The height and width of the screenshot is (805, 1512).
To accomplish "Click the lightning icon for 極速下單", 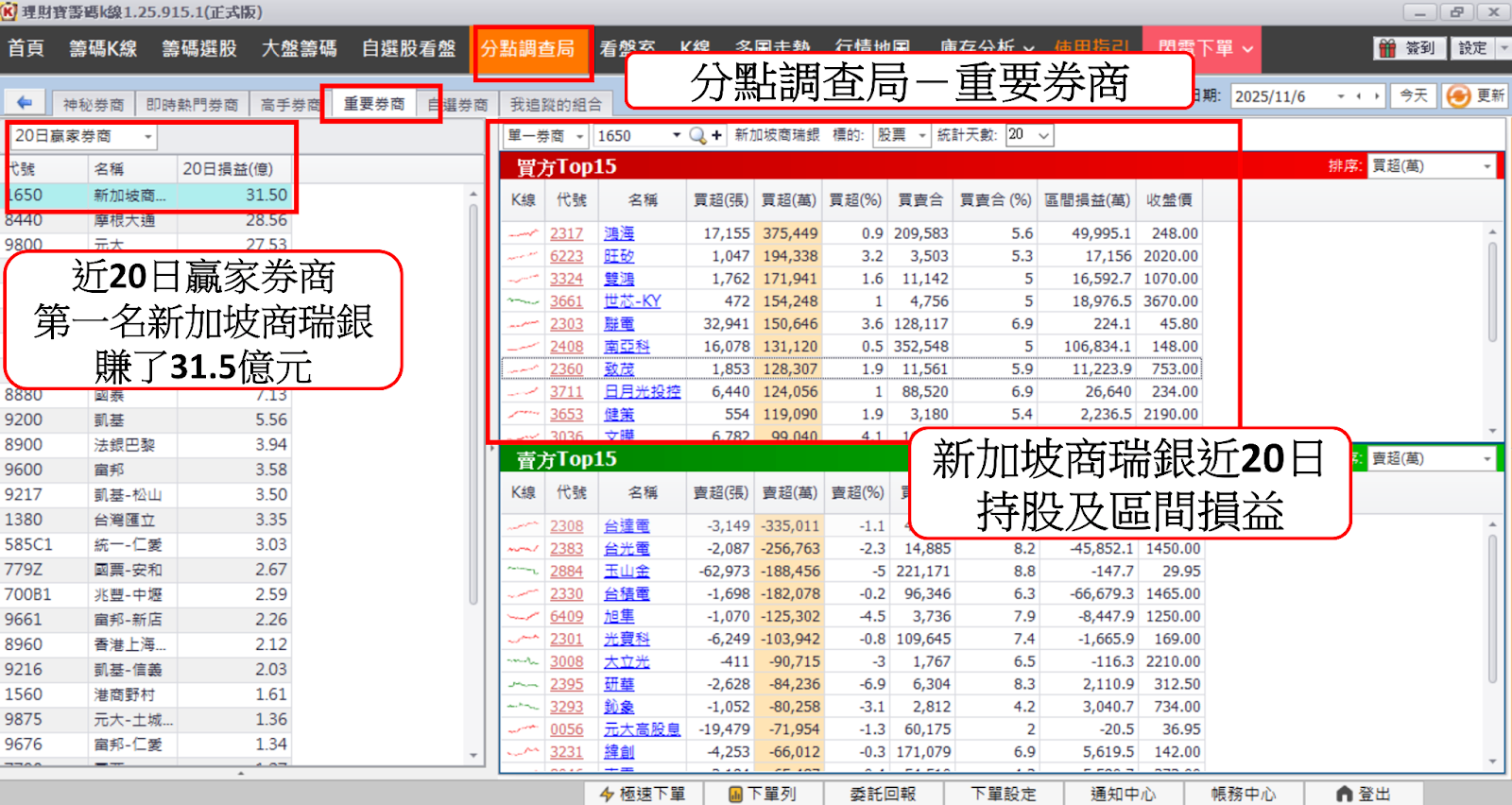I will [x=607, y=794].
